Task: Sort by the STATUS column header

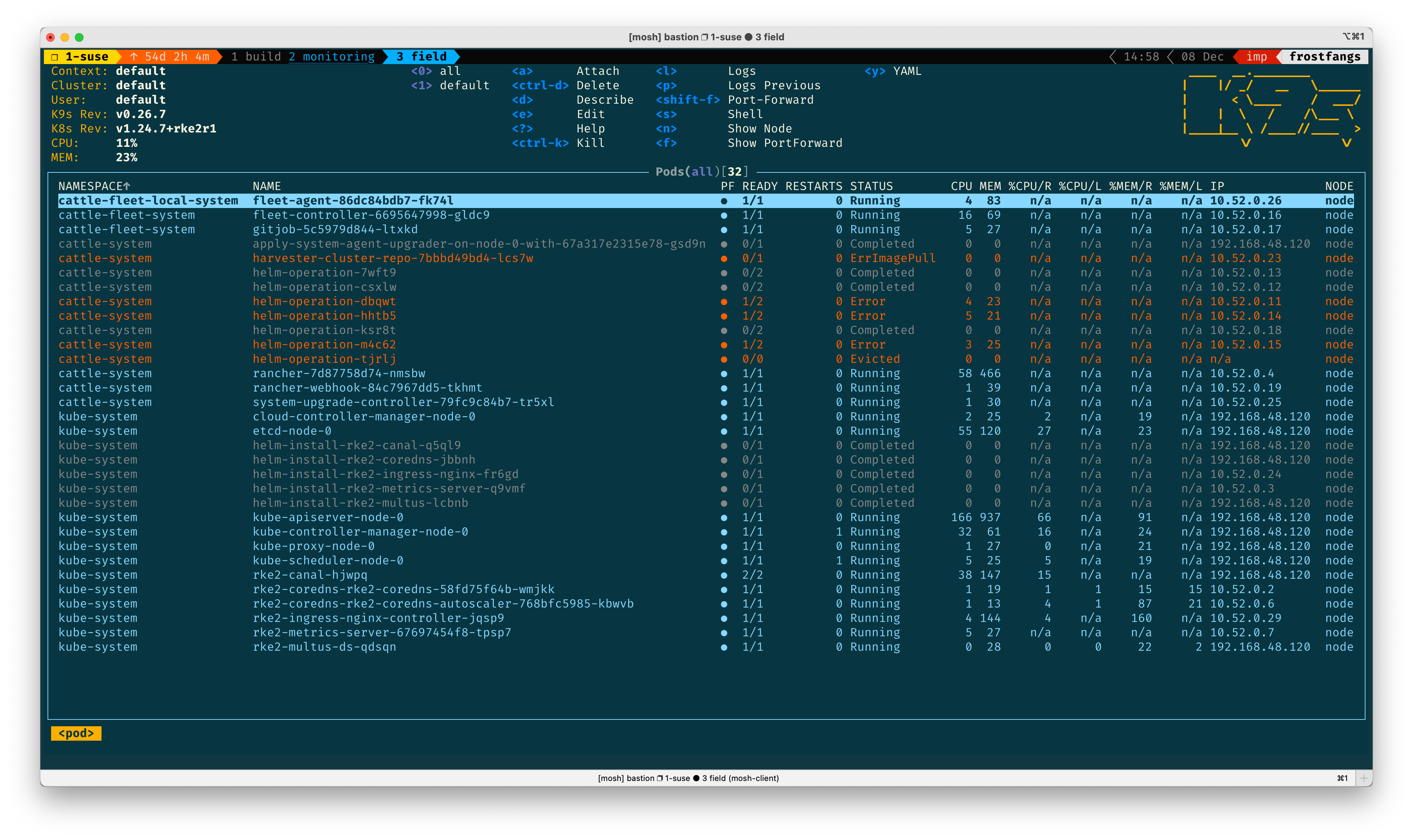Action: tap(871, 186)
